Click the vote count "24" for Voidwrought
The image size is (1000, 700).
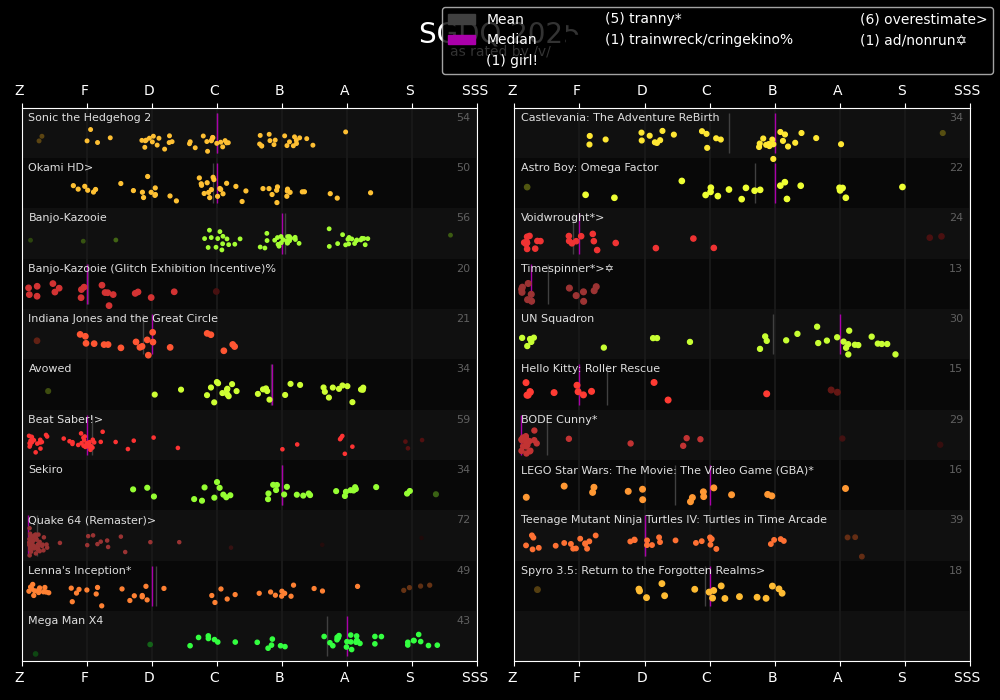[956, 217]
